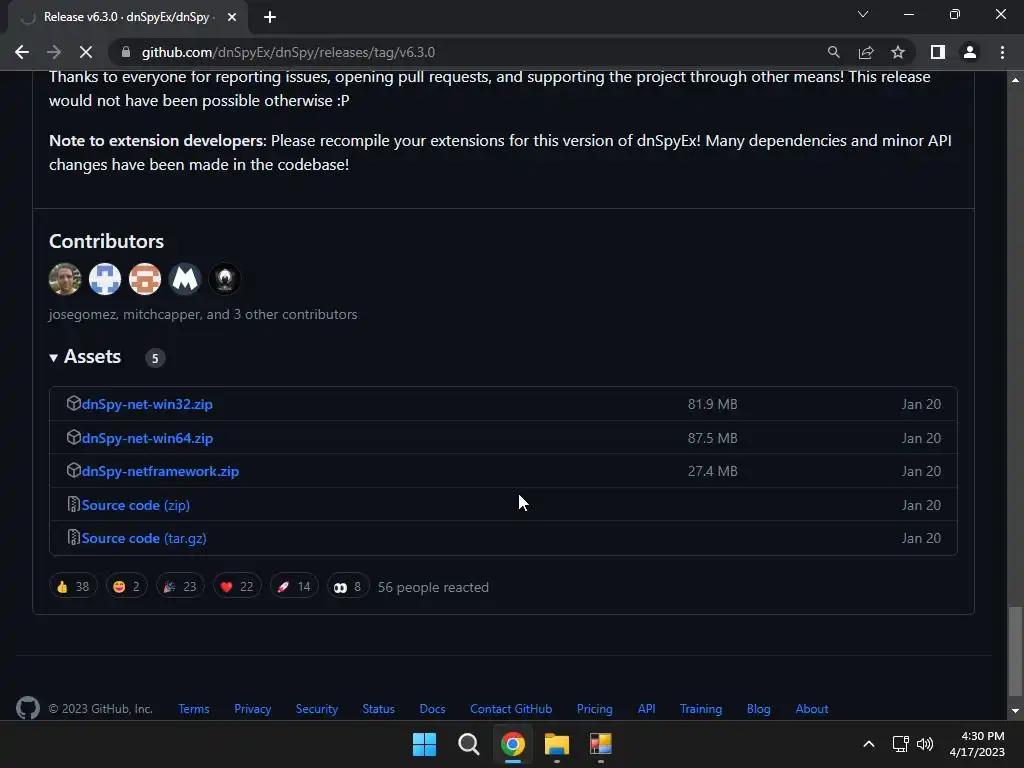Collapse the Assets section triangle
The width and height of the screenshot is (1024, 768).
point(54,358)
